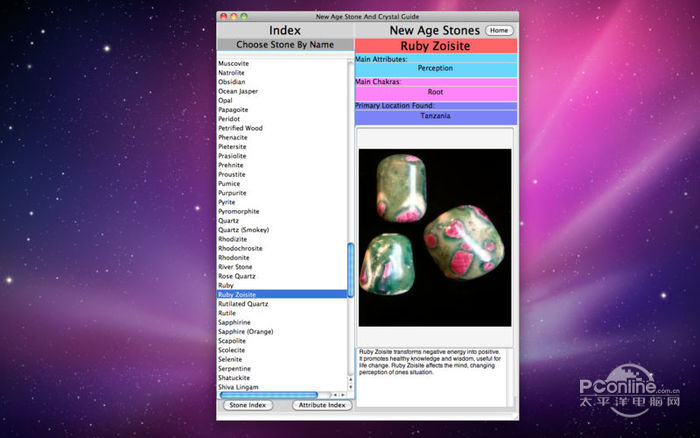This screenshot has height=438, width=700.
Task: Zoom the window with green button
Action: coord(244,17)
